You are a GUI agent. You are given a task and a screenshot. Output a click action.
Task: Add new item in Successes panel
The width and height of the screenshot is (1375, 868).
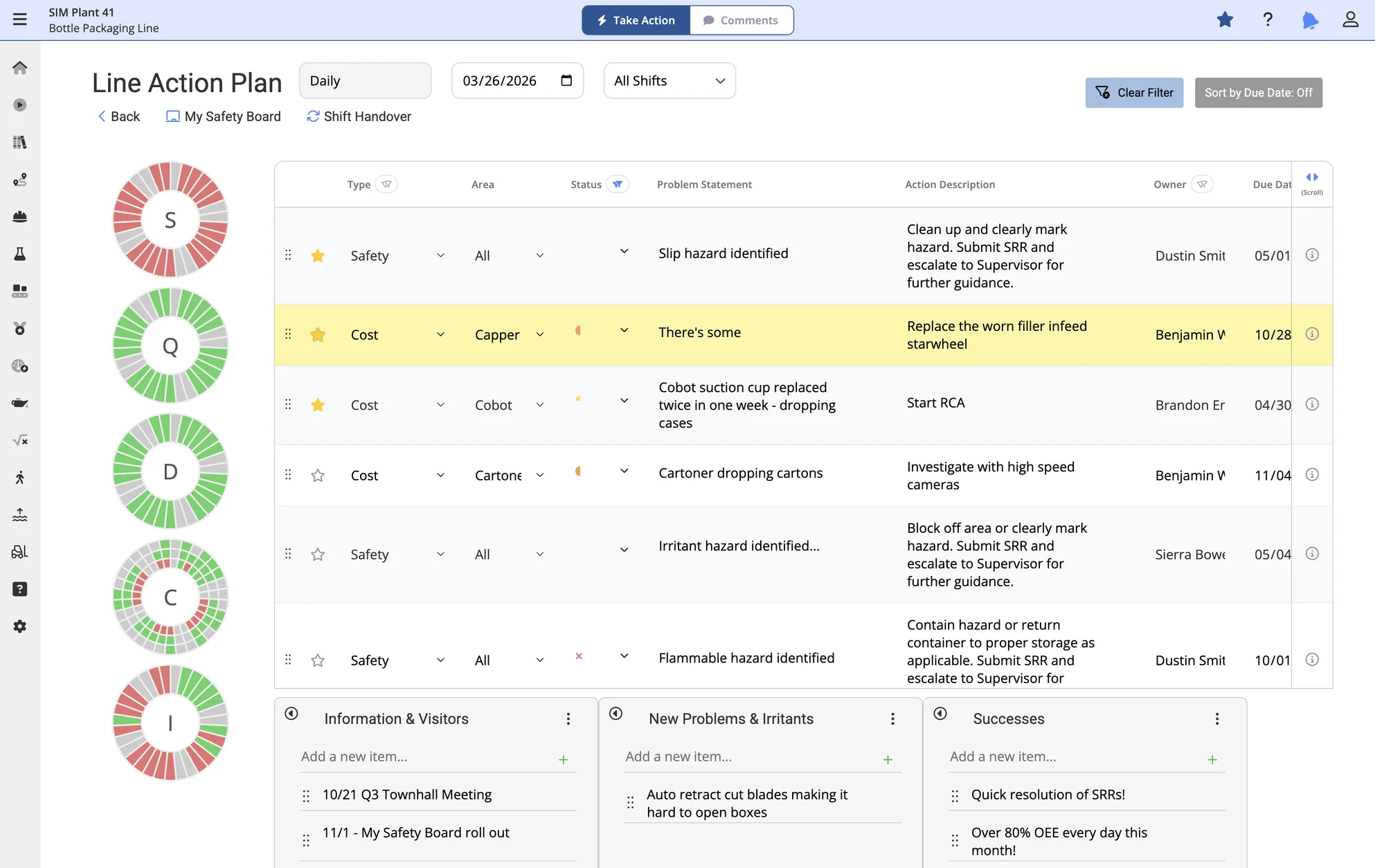pos(1212,759)
